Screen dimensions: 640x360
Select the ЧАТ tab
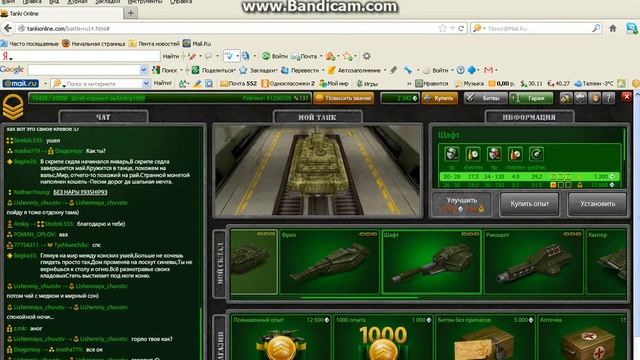pyautogui.click(x=103, y=117)
